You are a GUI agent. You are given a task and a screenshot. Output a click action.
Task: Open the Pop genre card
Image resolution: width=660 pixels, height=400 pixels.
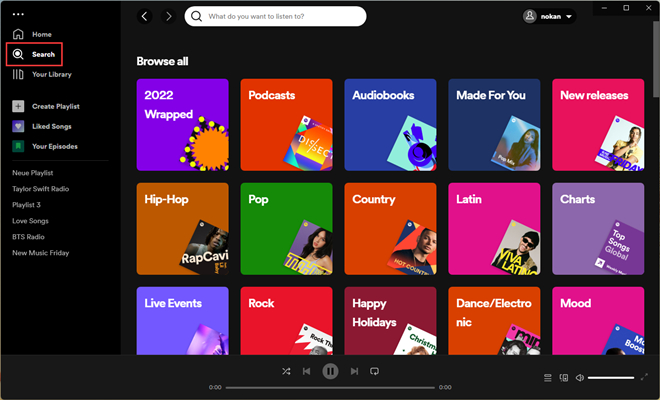[286, 229]
